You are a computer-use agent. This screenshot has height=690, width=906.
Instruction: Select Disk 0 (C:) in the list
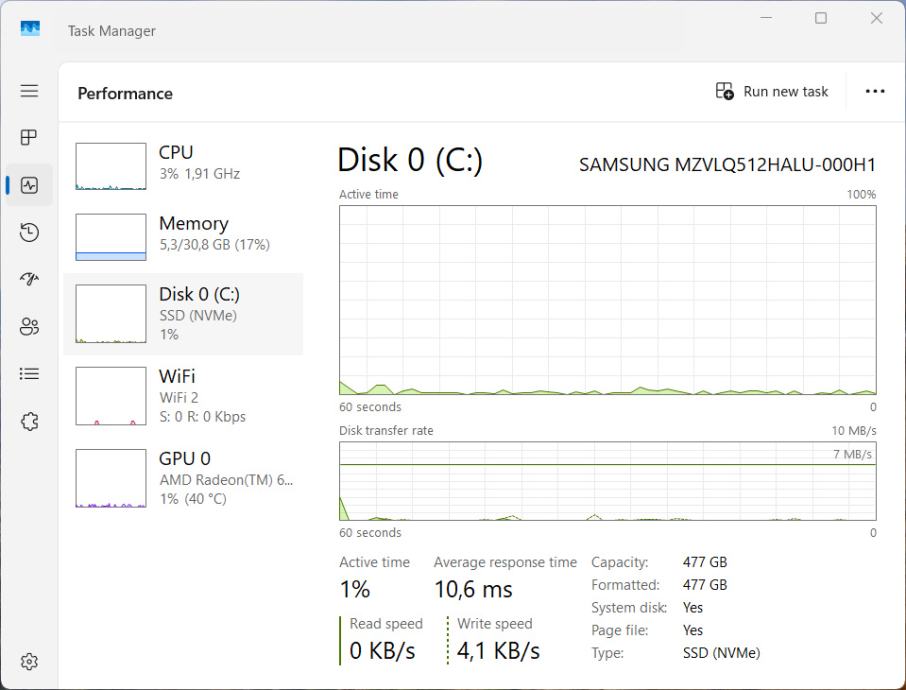[x=183, y=314]
